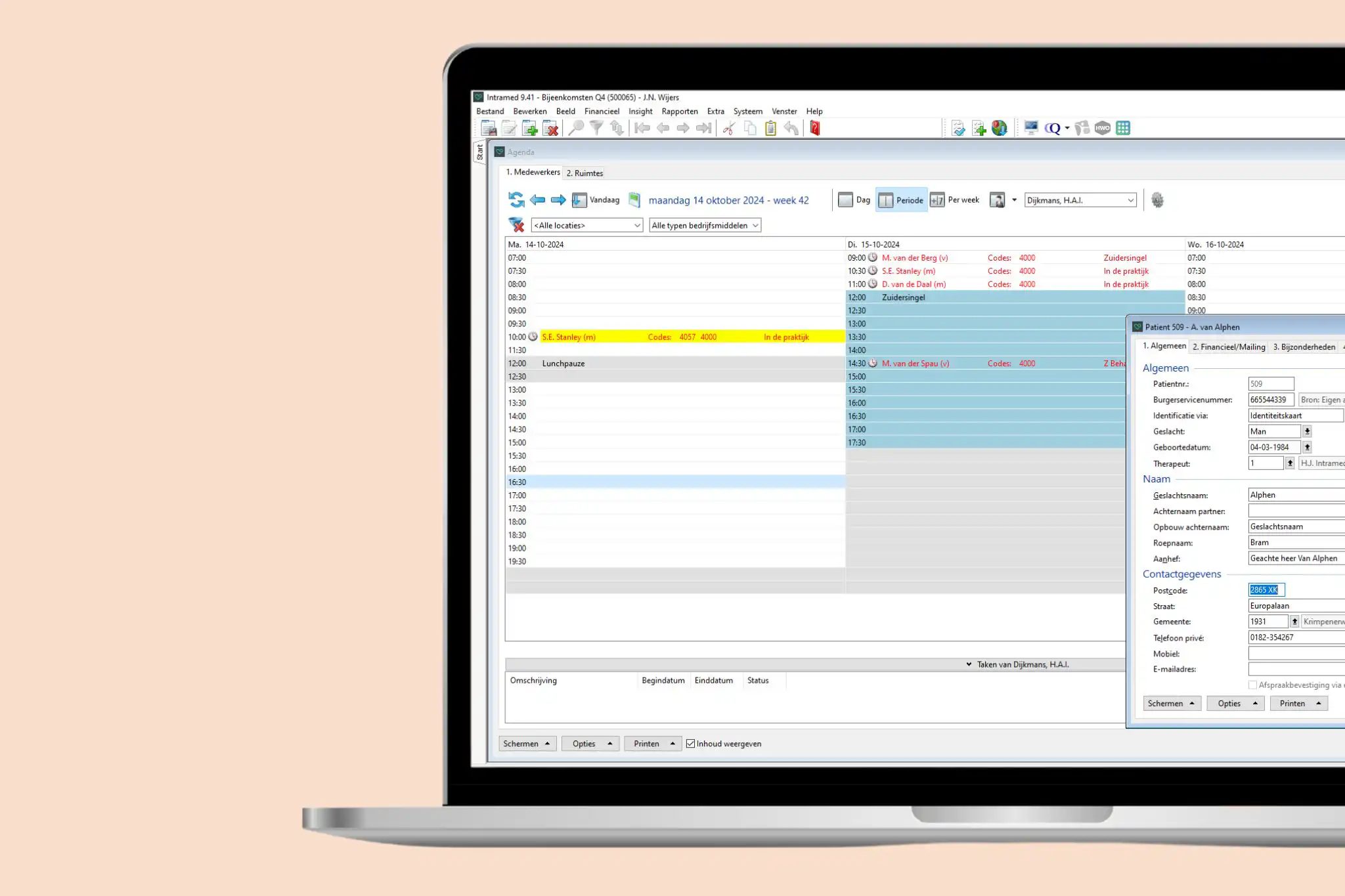Switch to the 2. Ruimtes tab
The image size is (1345, 896).
[584, 173]
